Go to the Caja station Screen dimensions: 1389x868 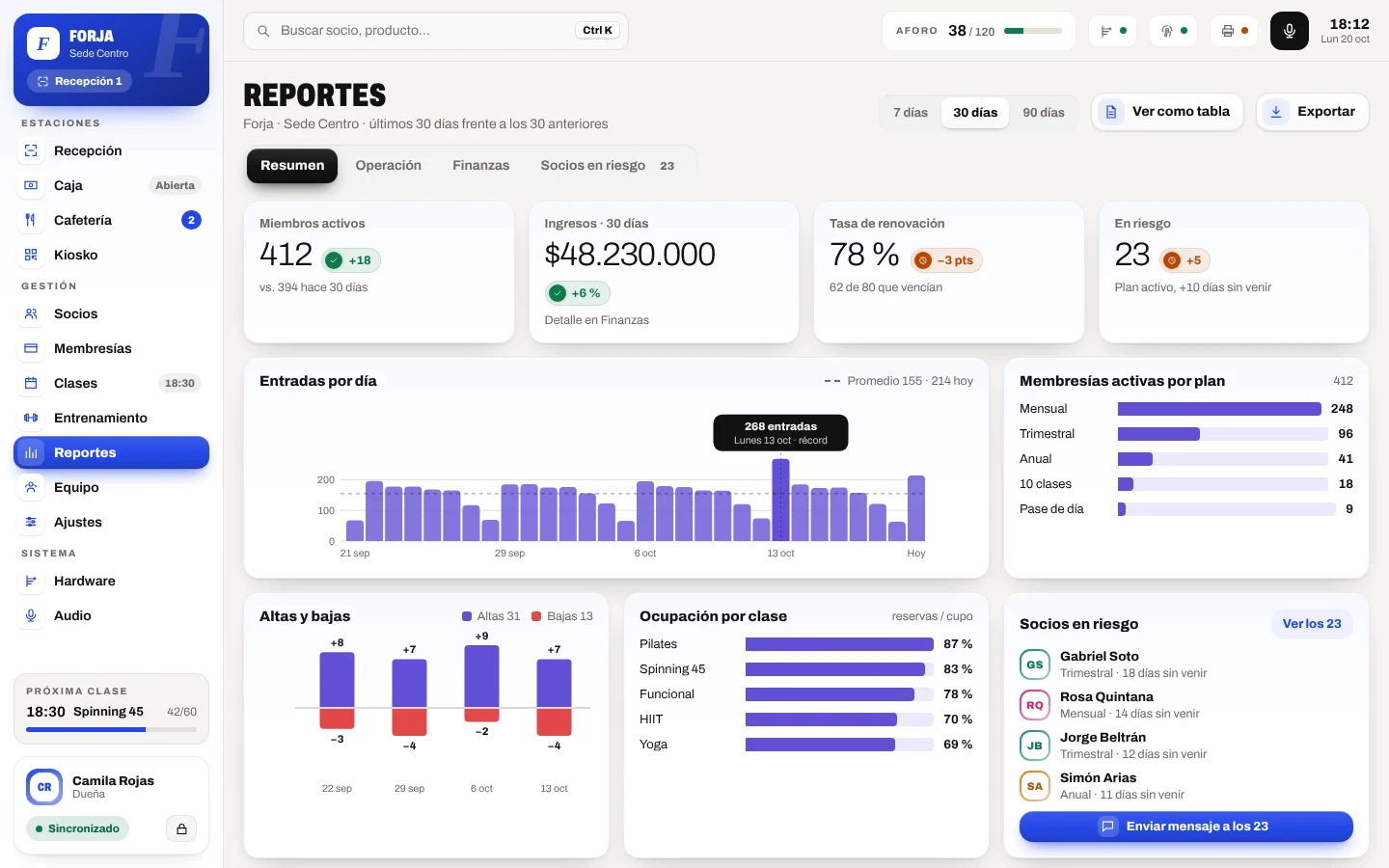tap(111, 185)
